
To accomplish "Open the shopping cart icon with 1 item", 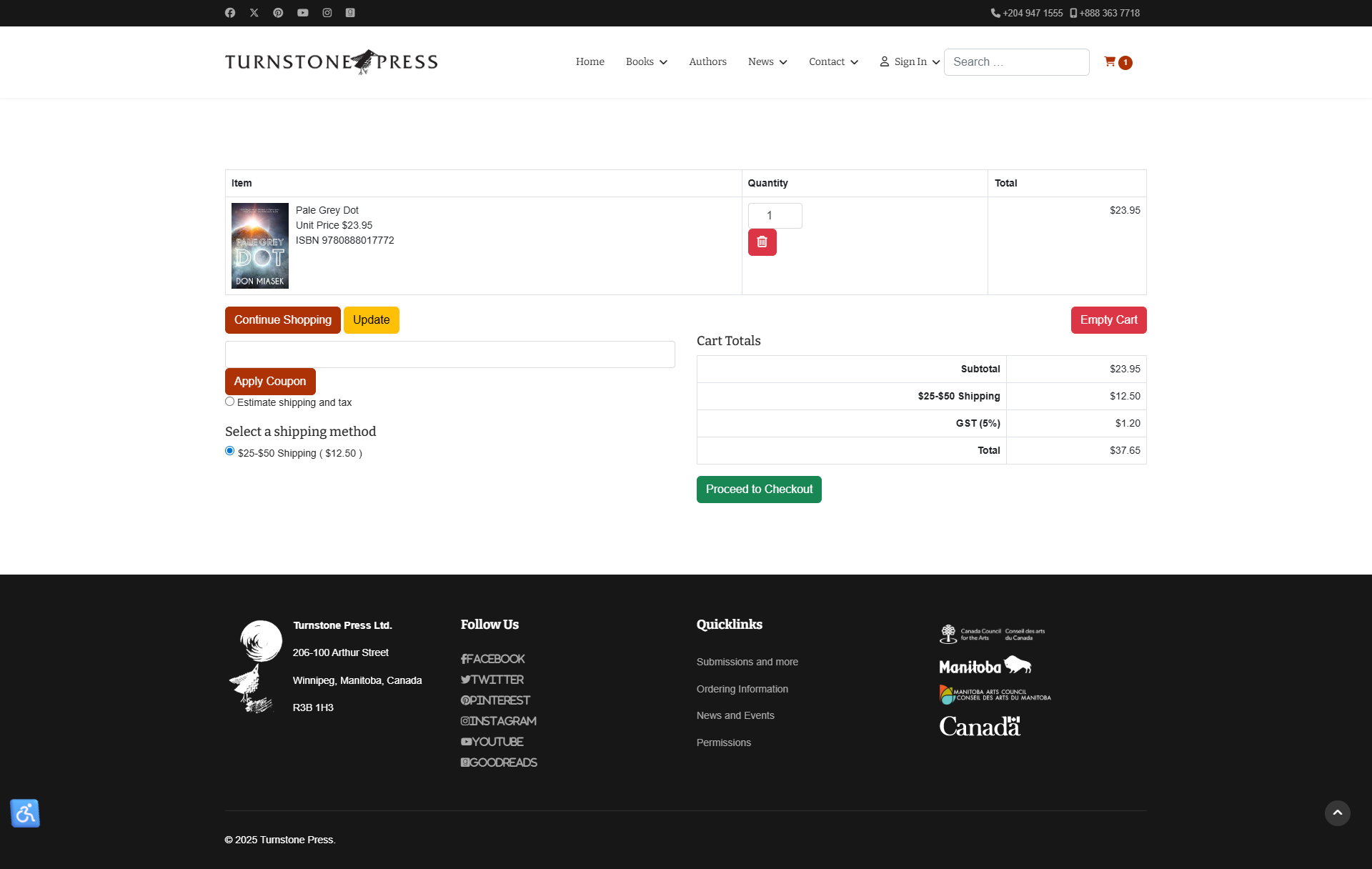I will 1118,62.
